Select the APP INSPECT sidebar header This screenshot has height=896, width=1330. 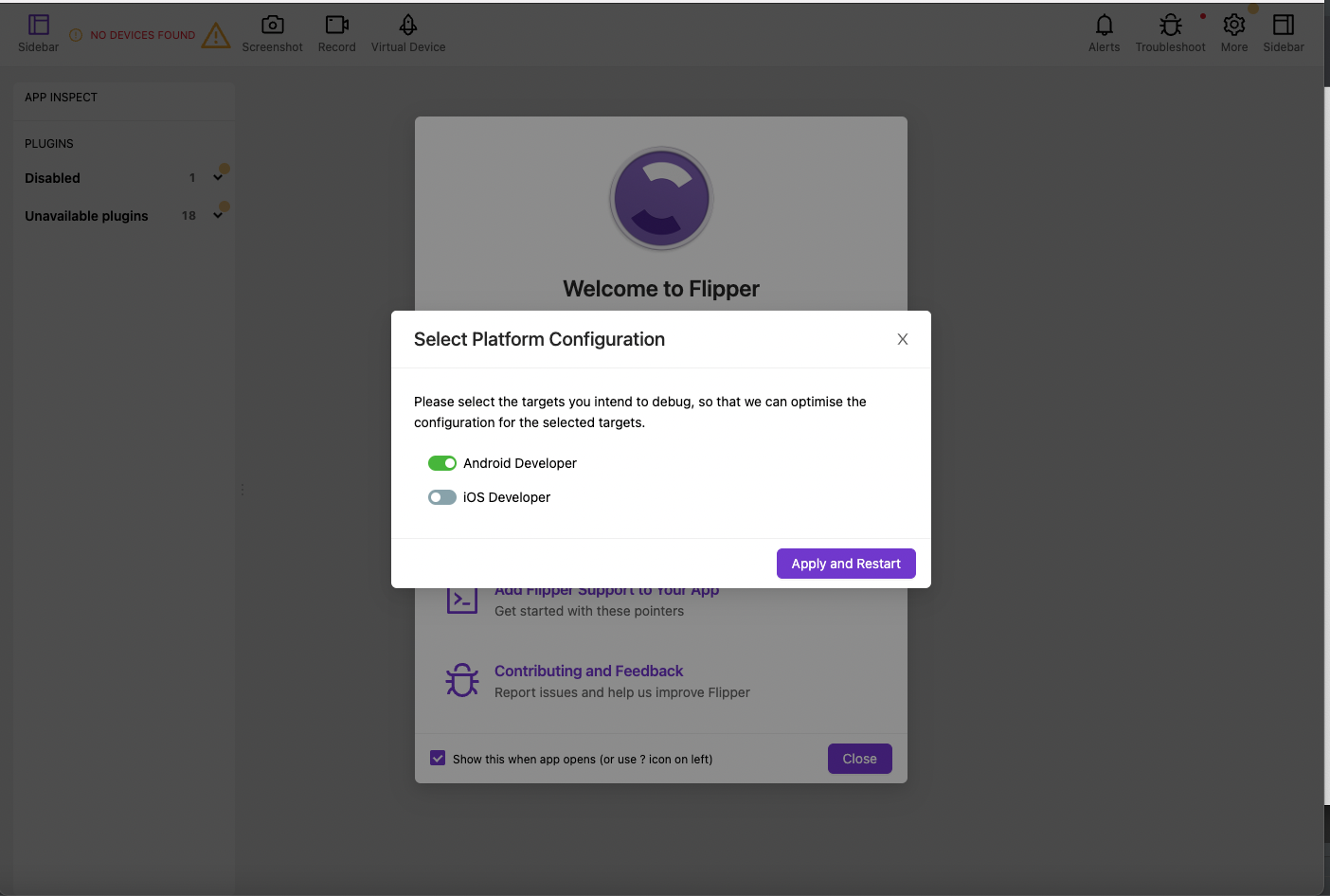coord(61,98)
